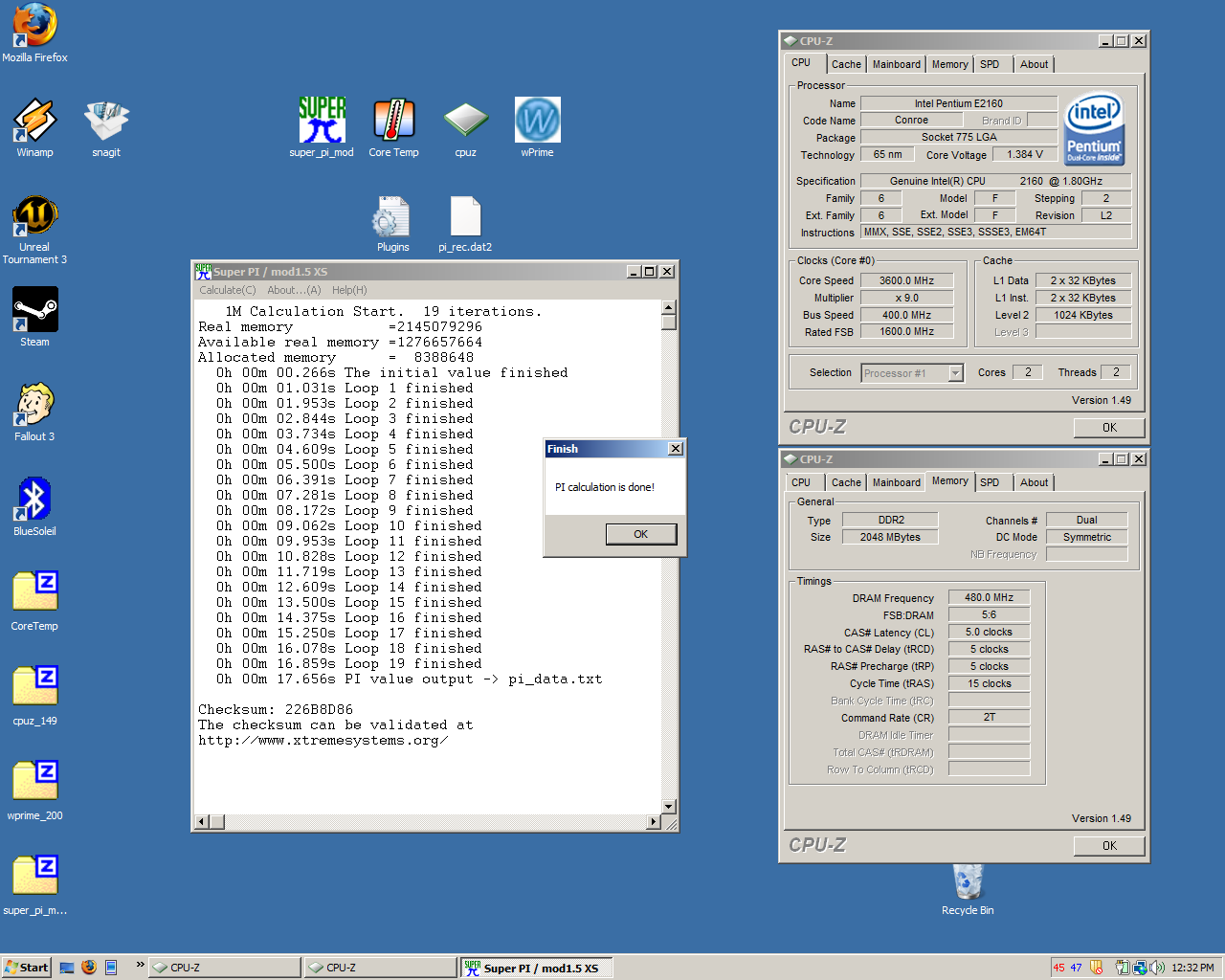
Task: Click the Core Voltage 1.384 V value
Action: tap(1024, 154)
